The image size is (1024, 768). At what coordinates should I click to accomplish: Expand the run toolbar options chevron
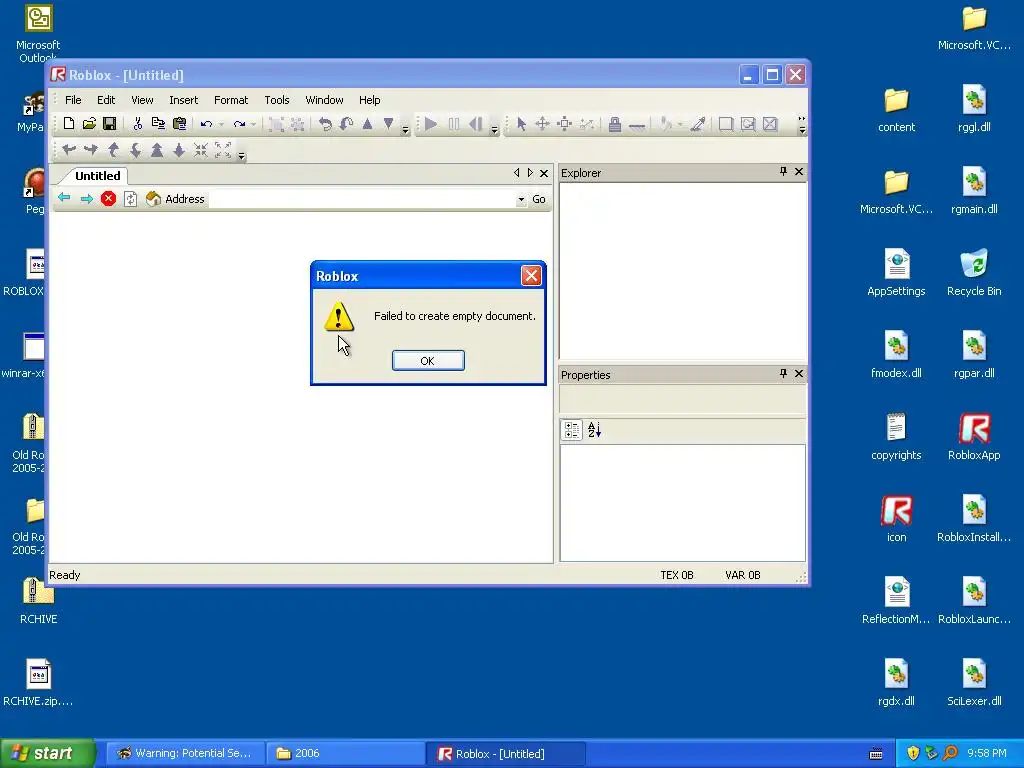click(x=494, y=129)
